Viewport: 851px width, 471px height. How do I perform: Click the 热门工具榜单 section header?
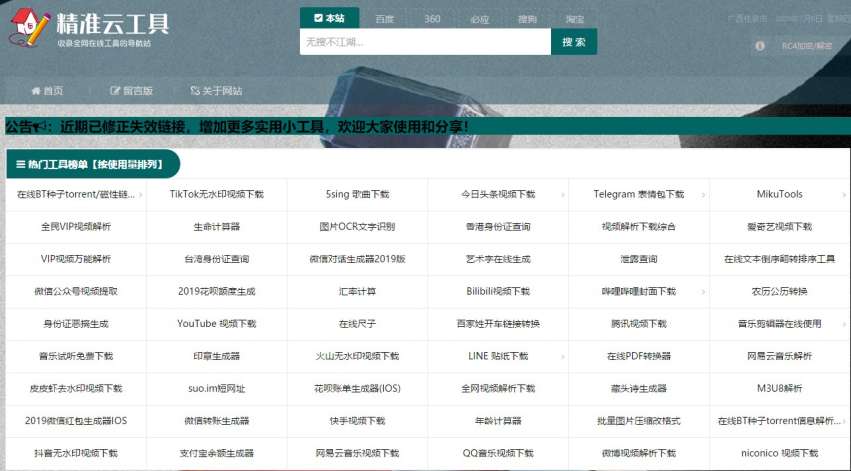point(93,164)
